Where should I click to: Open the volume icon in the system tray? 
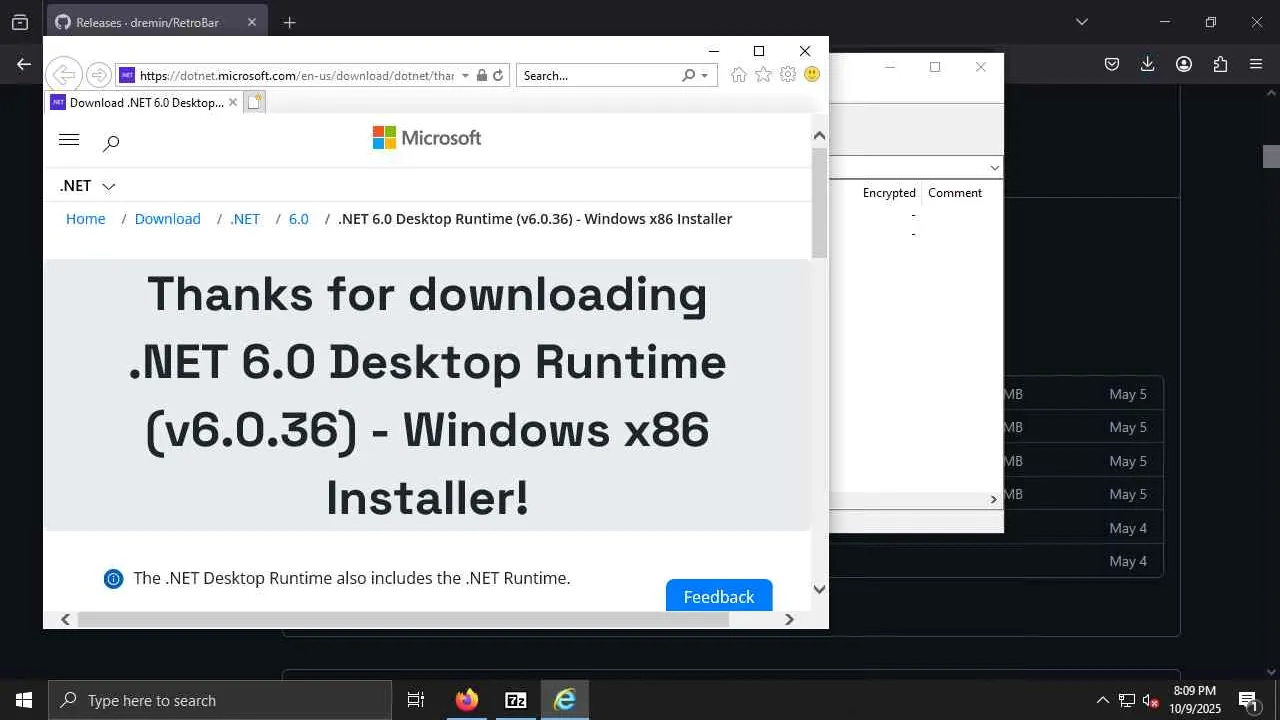(x=1150, y=700)
